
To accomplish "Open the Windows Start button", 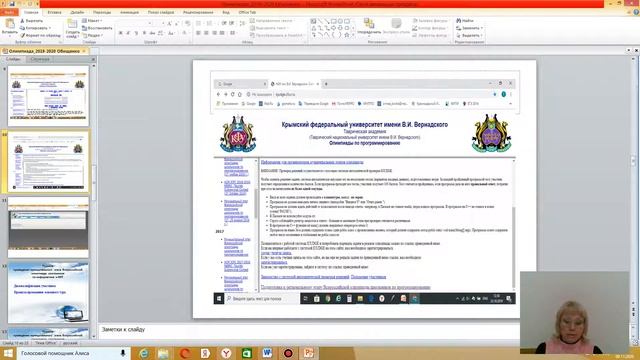I will (8, 353).
